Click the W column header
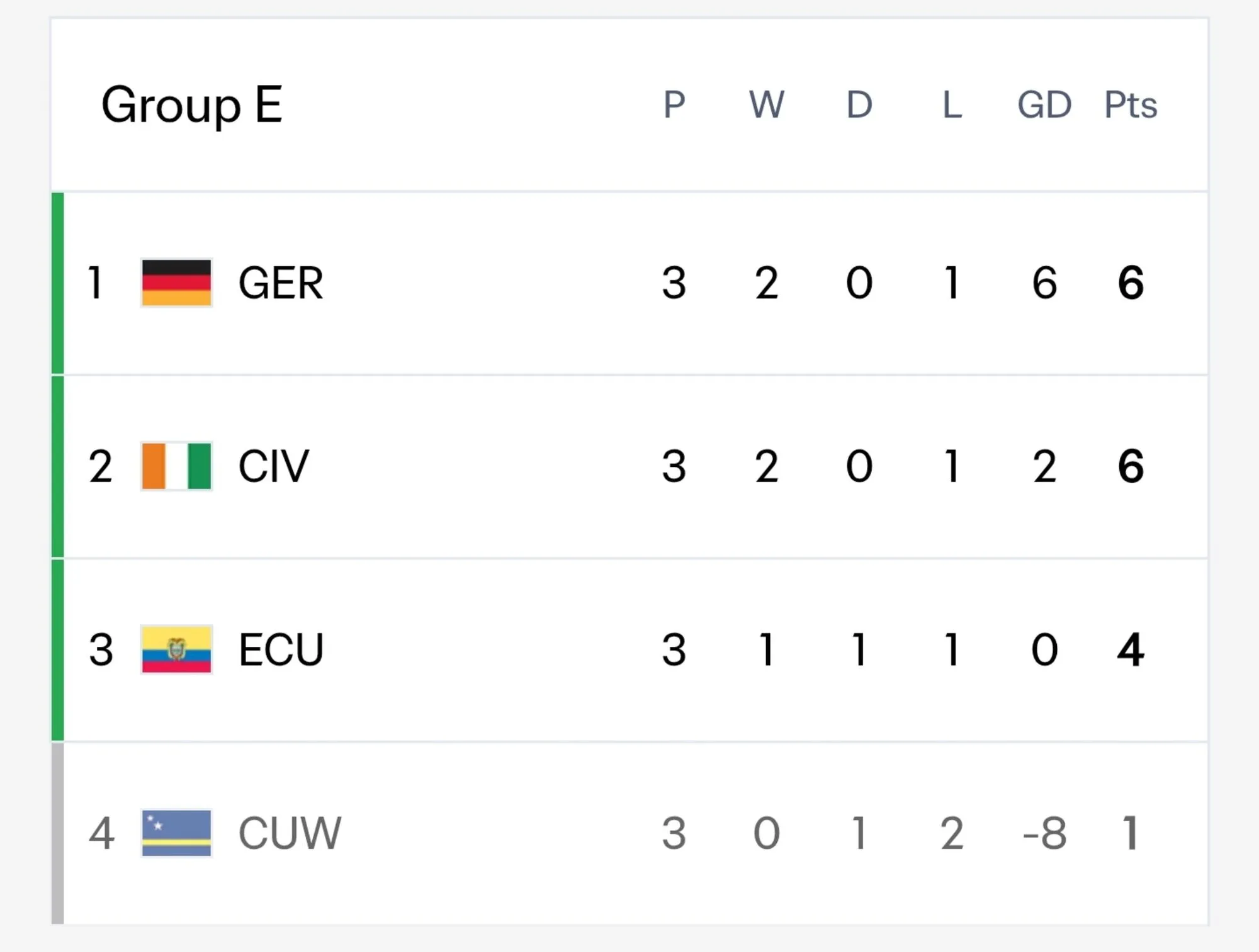This screenshot has width=1259, height=952. point(767,104)
